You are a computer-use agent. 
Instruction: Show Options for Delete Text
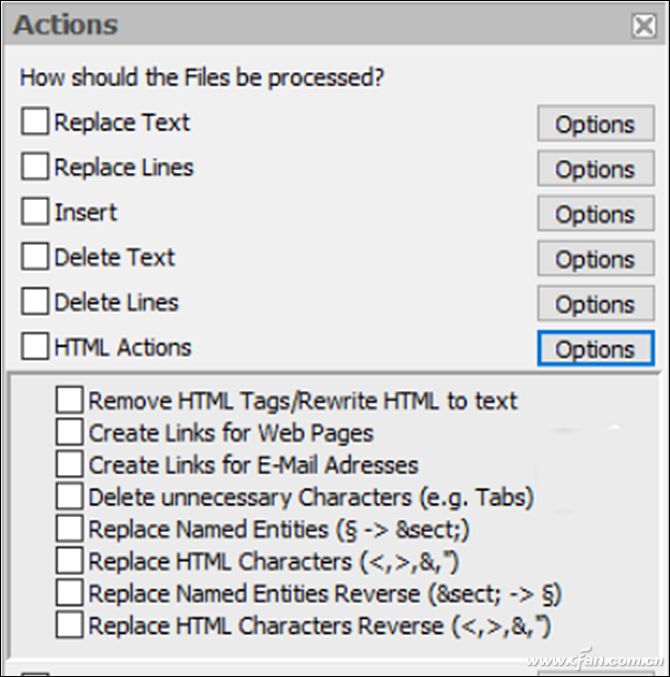click(595, 260)
